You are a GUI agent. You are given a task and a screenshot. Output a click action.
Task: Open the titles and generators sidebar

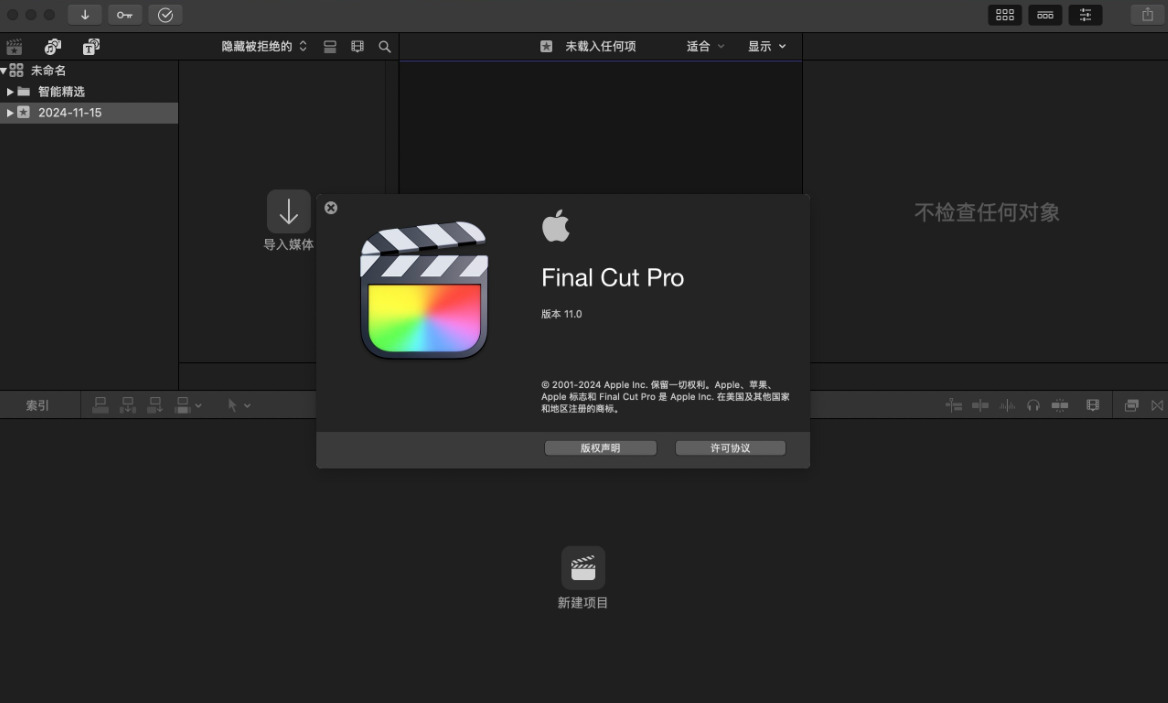tap(91, 47)
